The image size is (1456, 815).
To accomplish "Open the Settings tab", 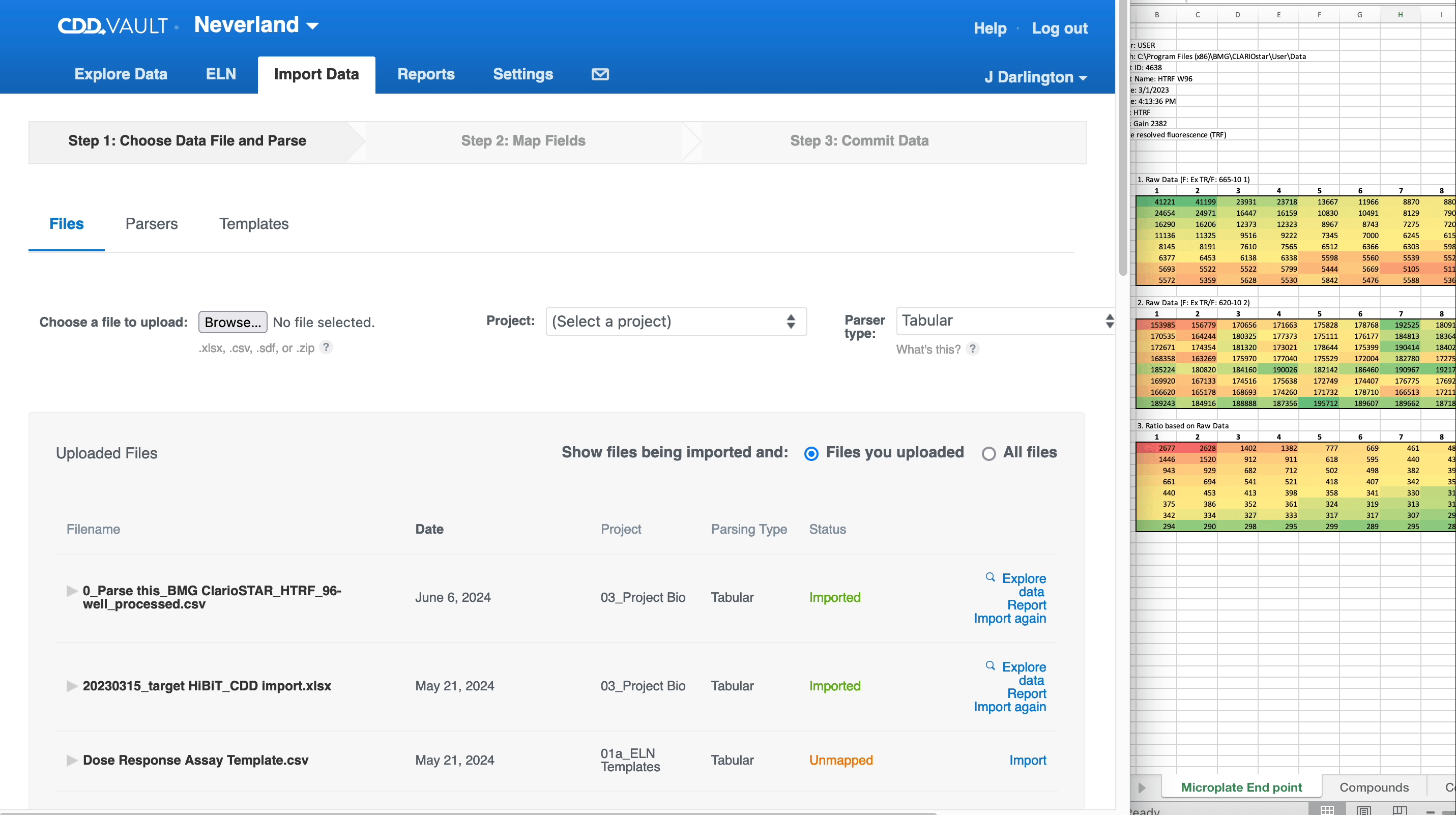I will 523,74.
